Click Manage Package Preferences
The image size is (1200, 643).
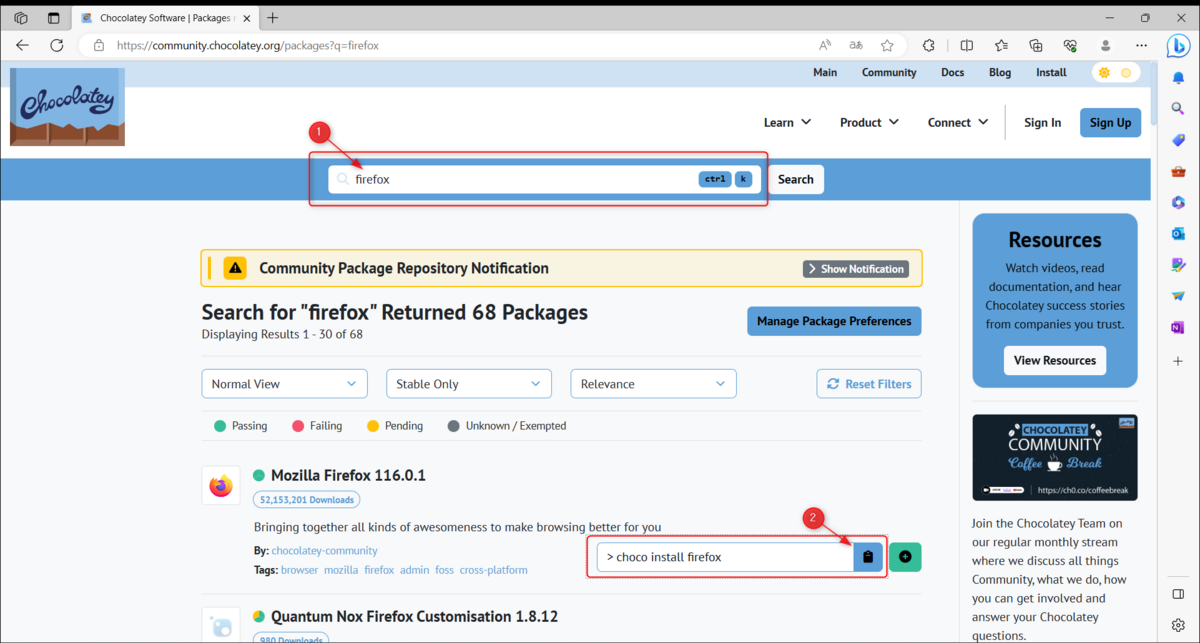(834, 321)
